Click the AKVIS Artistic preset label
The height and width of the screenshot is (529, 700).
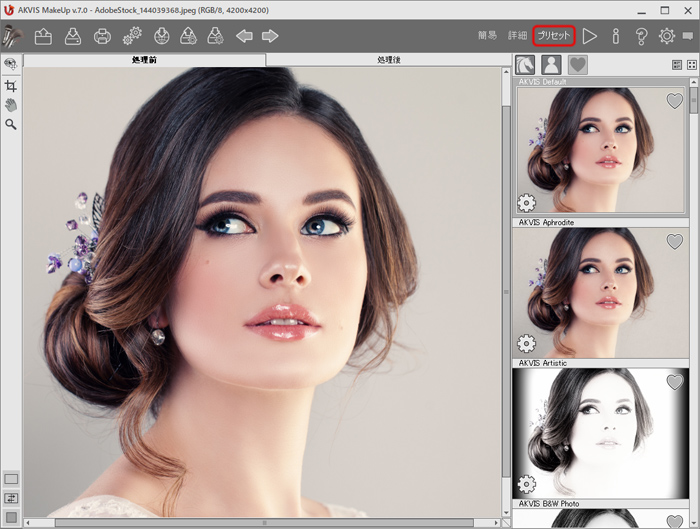542,363
